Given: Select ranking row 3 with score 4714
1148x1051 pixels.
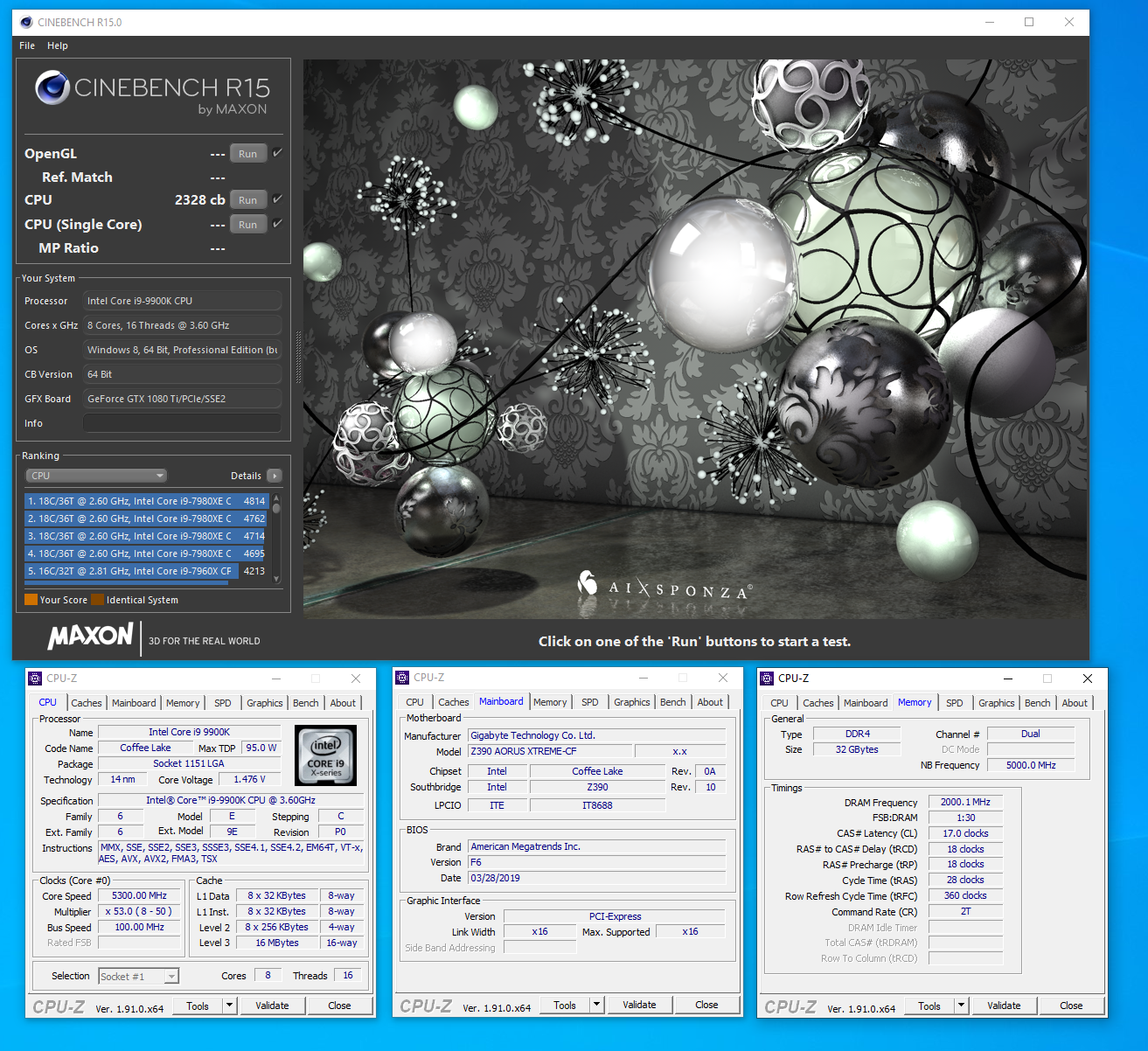Looking at the screenshot, I should pyautogui.click(x=146, y=536).
